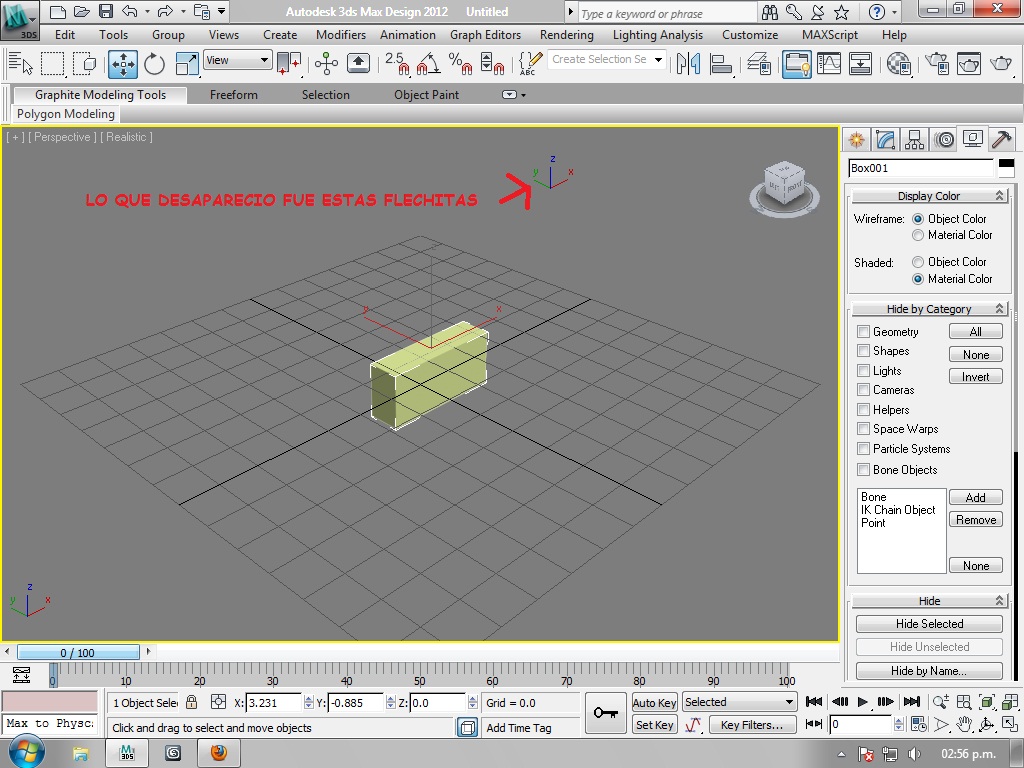Click the Invert category button
Screen dimensions: 1024x768
pyautogui.click(x=976, y=377)
